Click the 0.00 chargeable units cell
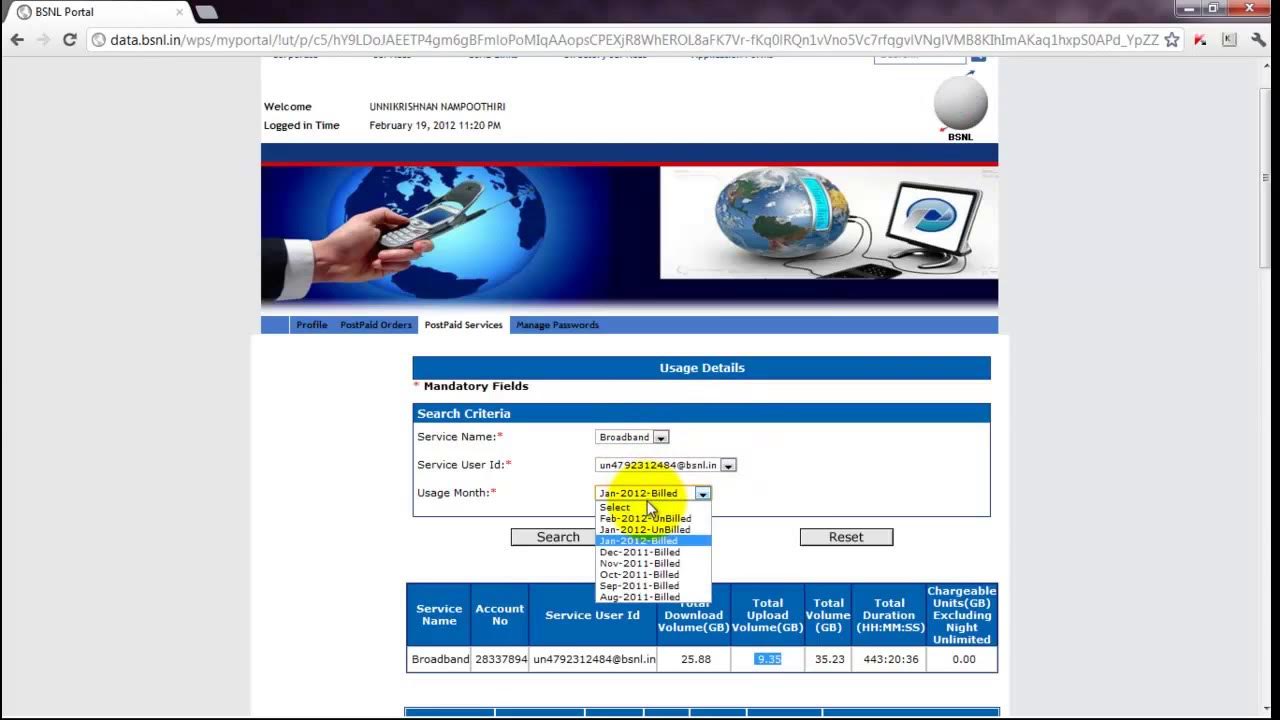Image resolution: width=1280 pixels, height=720 pixels. (x=963, y=659)
